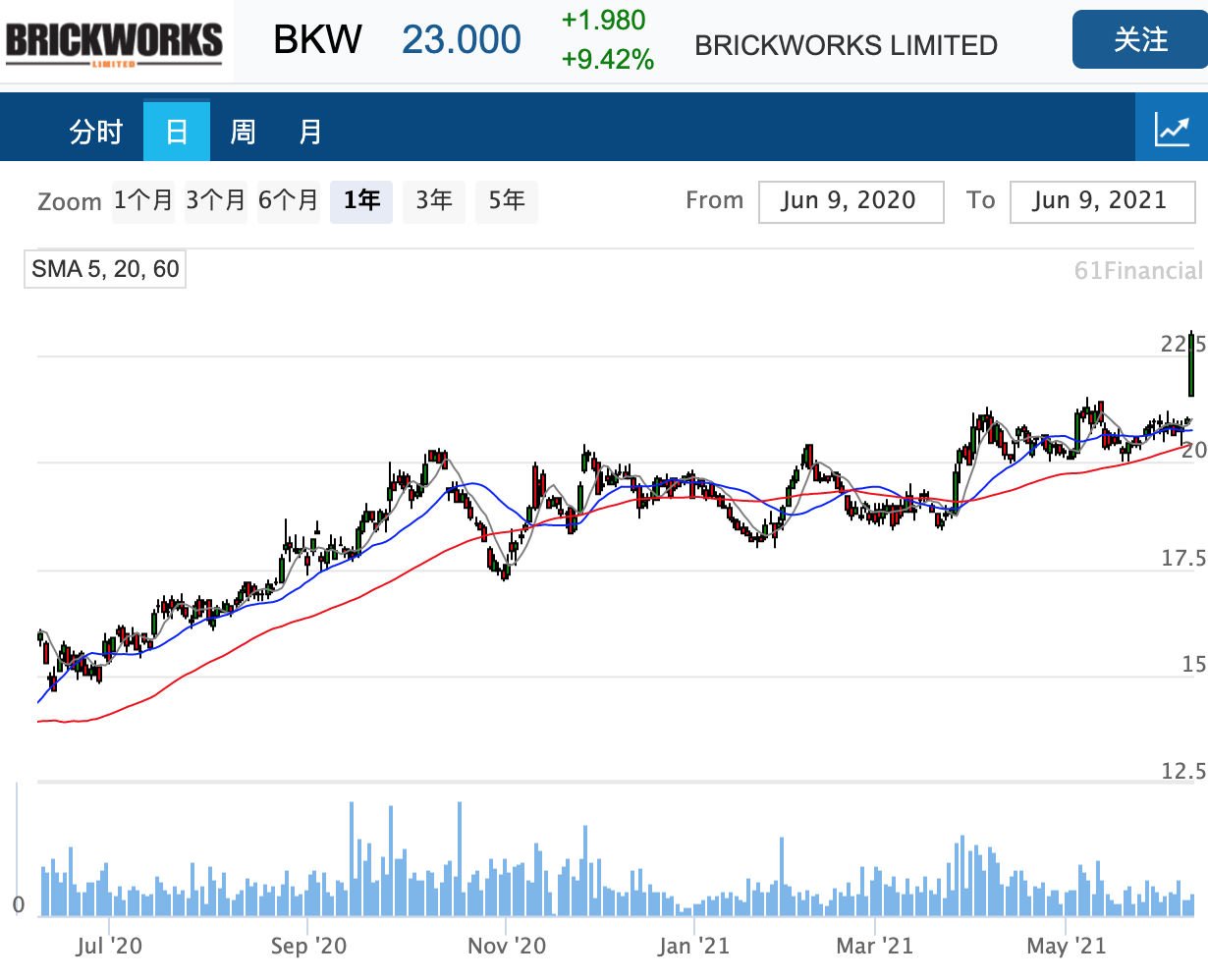This screenshot has width=1208, height=980.
Task: Click the Nov '20 axis label
Action: (x=507, y=946)
